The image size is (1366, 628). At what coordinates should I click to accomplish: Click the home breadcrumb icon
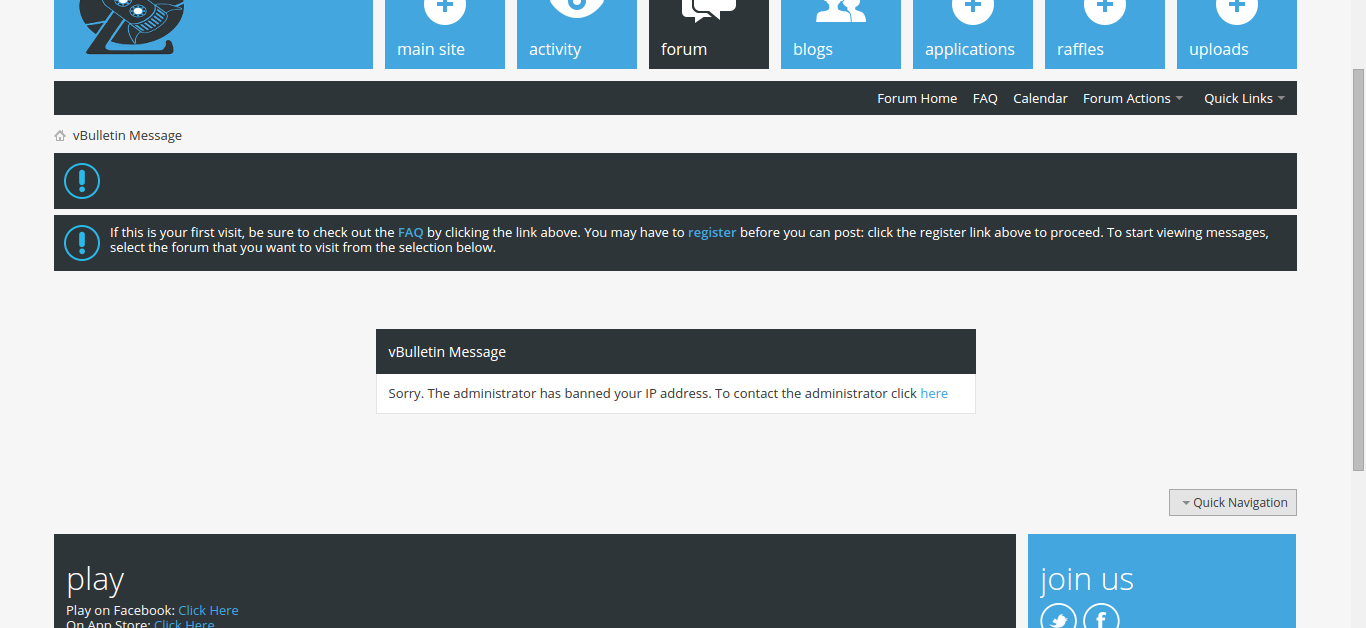[60, 136]
